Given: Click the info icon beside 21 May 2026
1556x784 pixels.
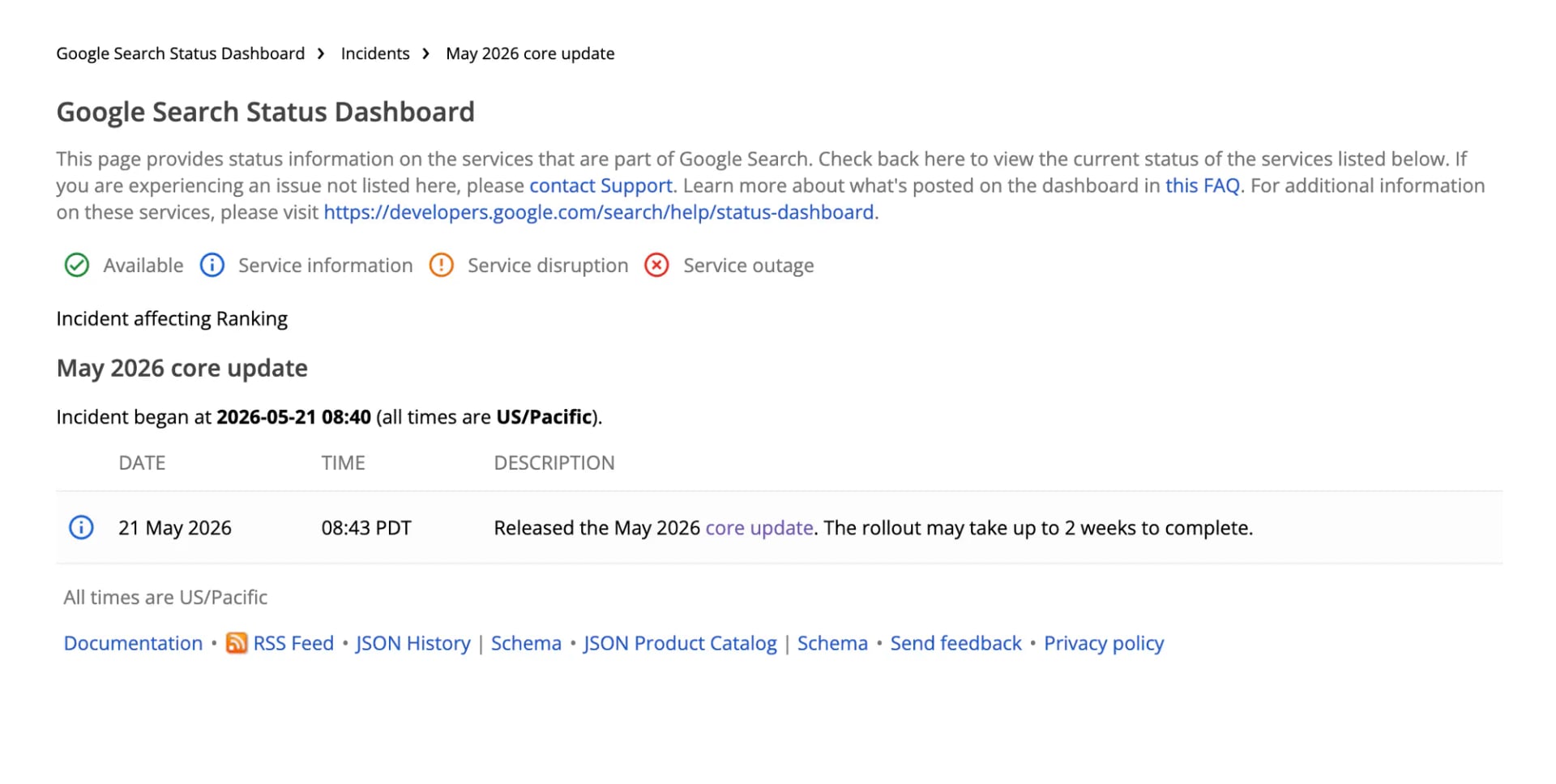Looking at the screenshot, I should [81, 528].
